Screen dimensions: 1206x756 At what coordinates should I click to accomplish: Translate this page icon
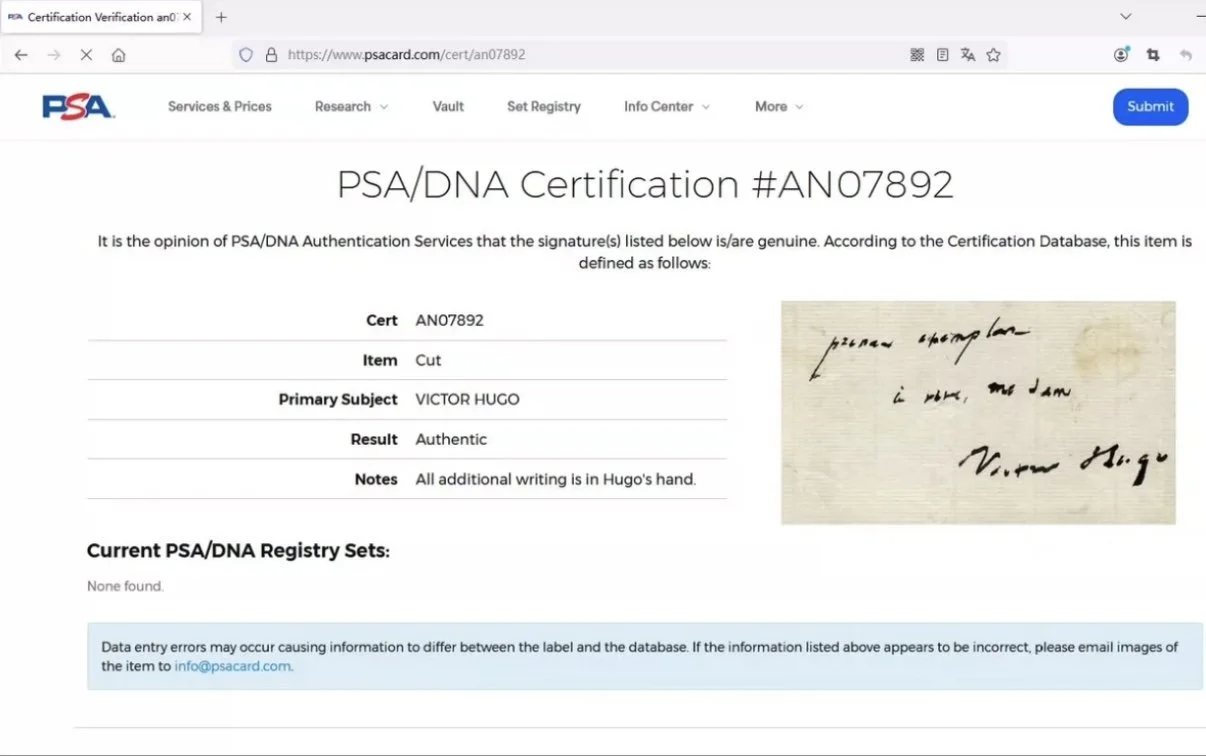(x=967, y=55)
